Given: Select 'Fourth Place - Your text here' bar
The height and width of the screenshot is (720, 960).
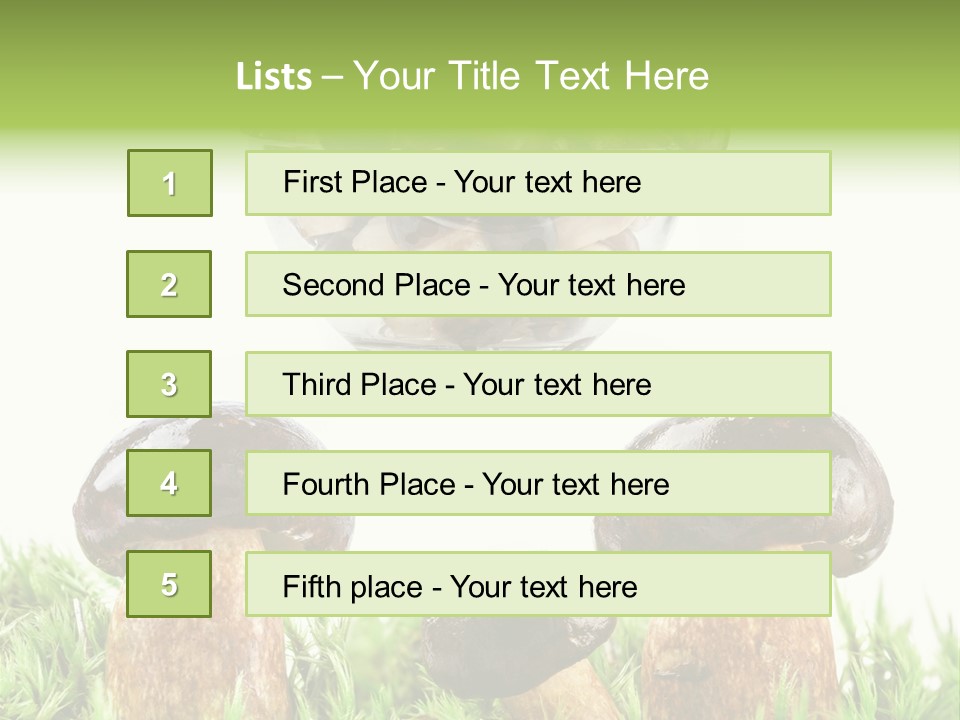Looking at the screenshot, I should (538, 483).
